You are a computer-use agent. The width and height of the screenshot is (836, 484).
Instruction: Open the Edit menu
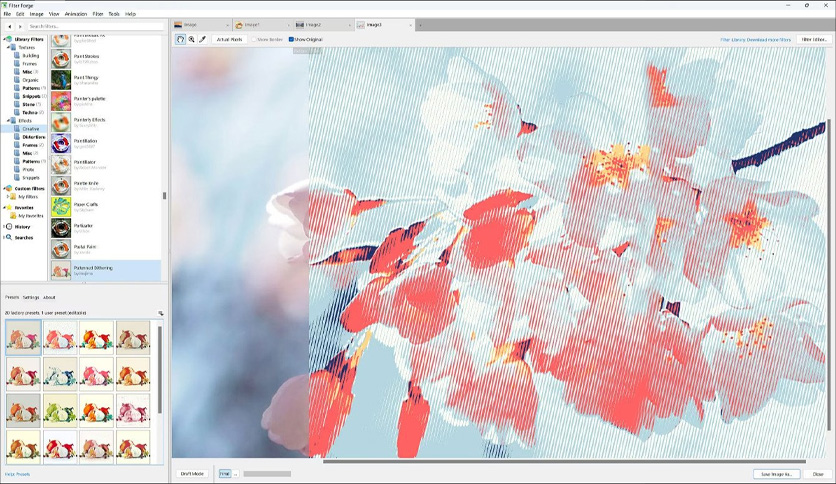[20, 14]
